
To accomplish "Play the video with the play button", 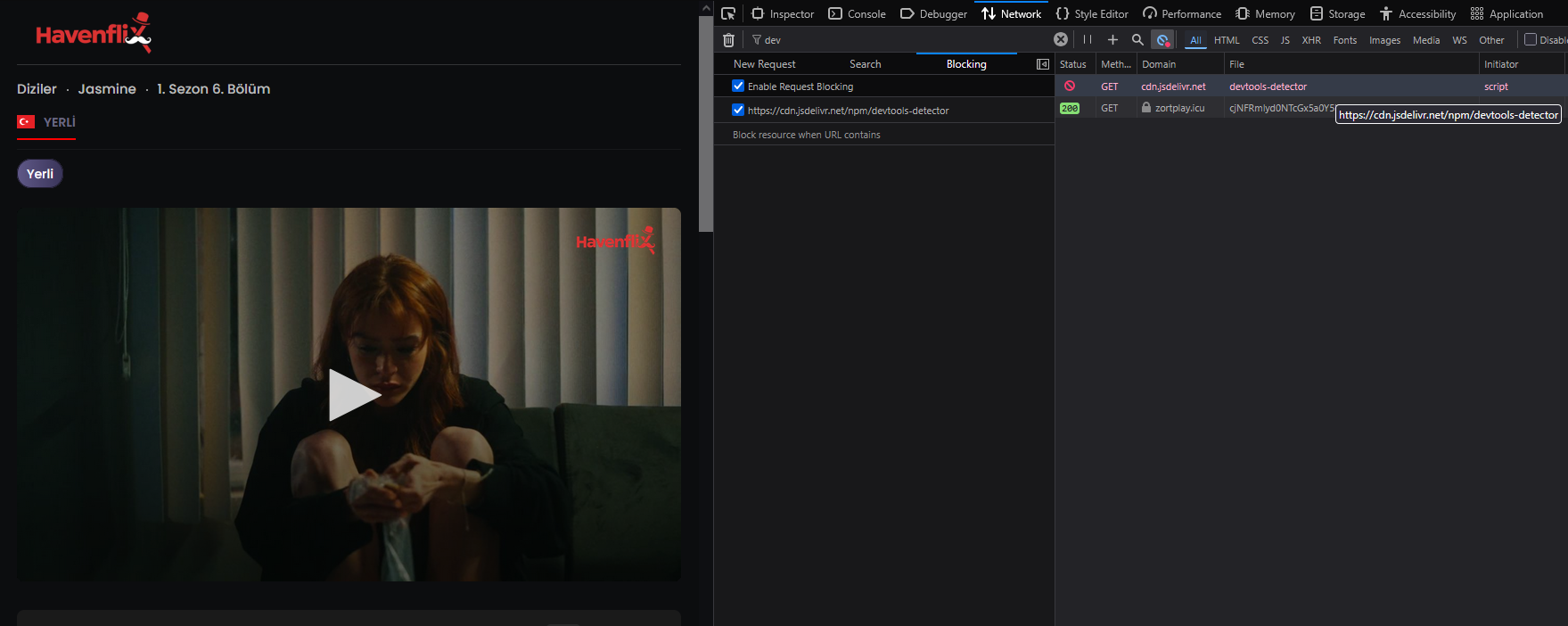I will [x=353, y=395].
